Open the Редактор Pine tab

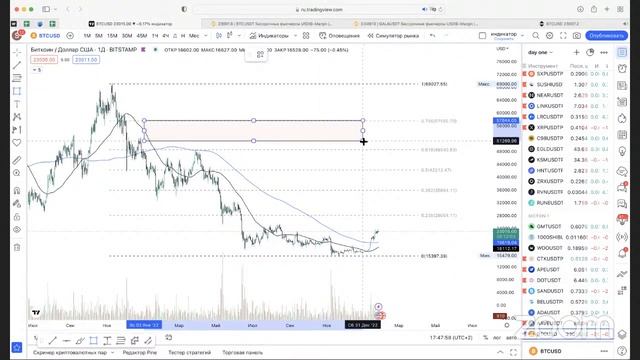140,352
